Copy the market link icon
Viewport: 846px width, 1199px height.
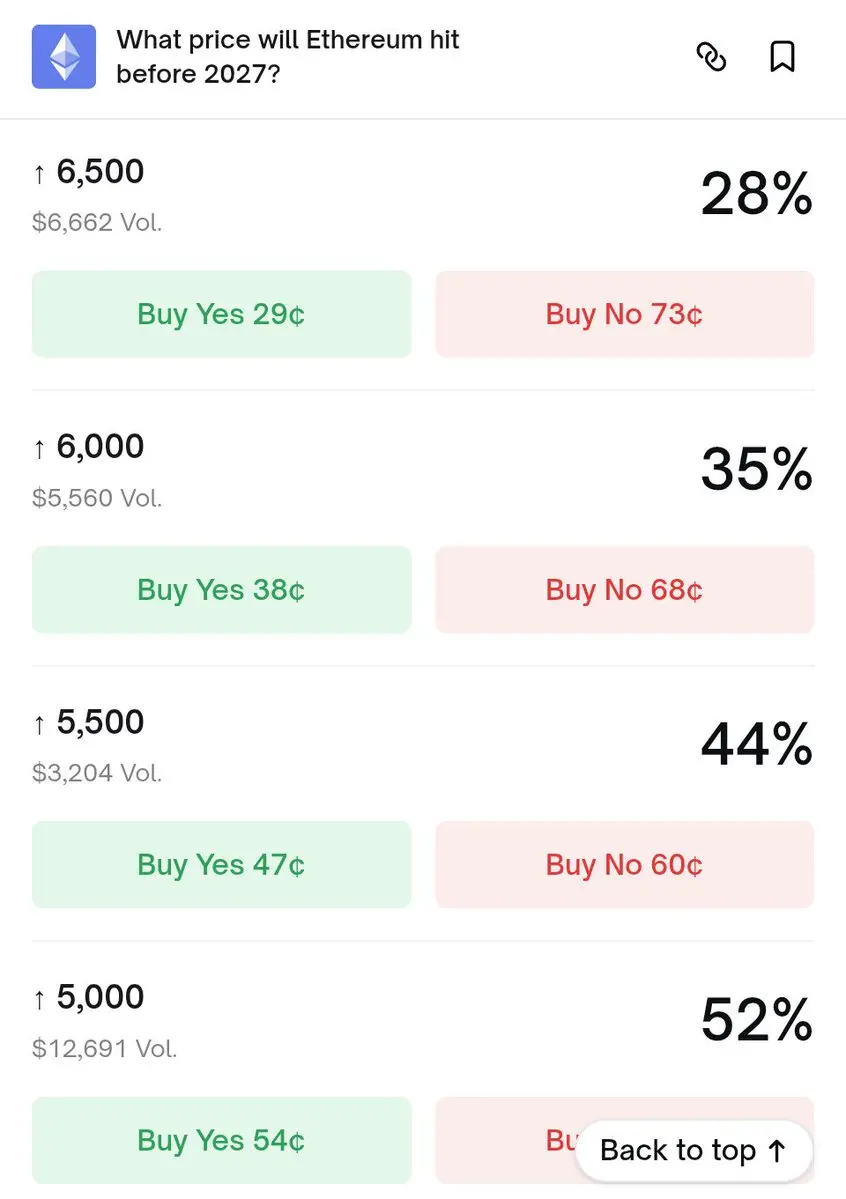[x=711, y=57]
